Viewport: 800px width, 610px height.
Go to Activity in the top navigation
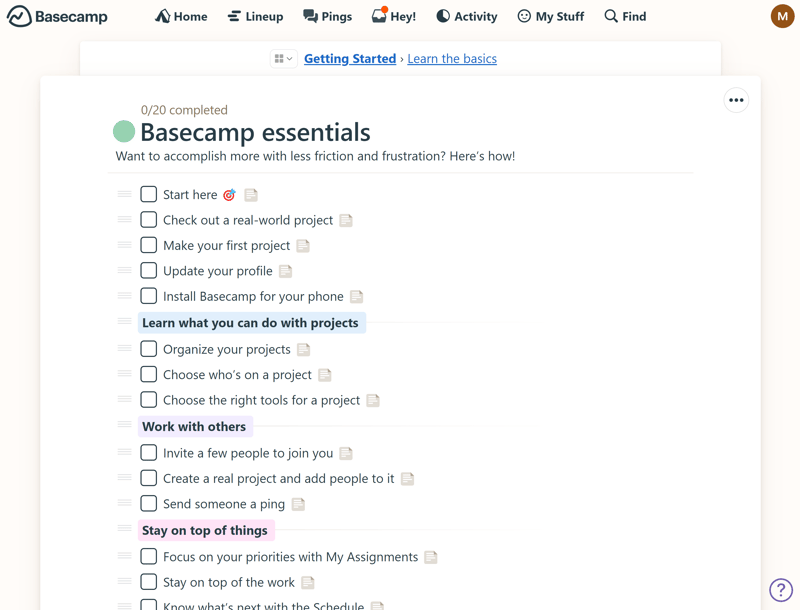(x=466, y=16)
